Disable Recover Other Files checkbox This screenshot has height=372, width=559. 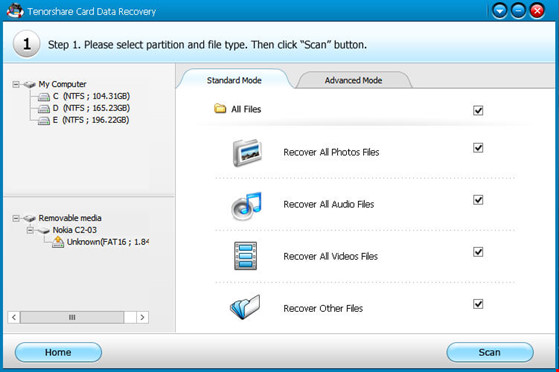tap(478, 304)
